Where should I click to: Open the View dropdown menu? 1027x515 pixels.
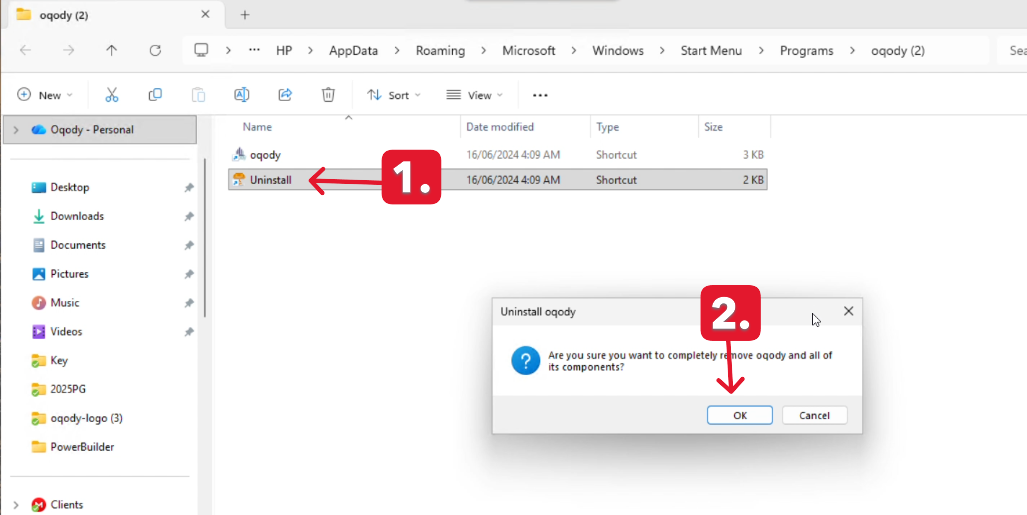(x=474, y=95)
